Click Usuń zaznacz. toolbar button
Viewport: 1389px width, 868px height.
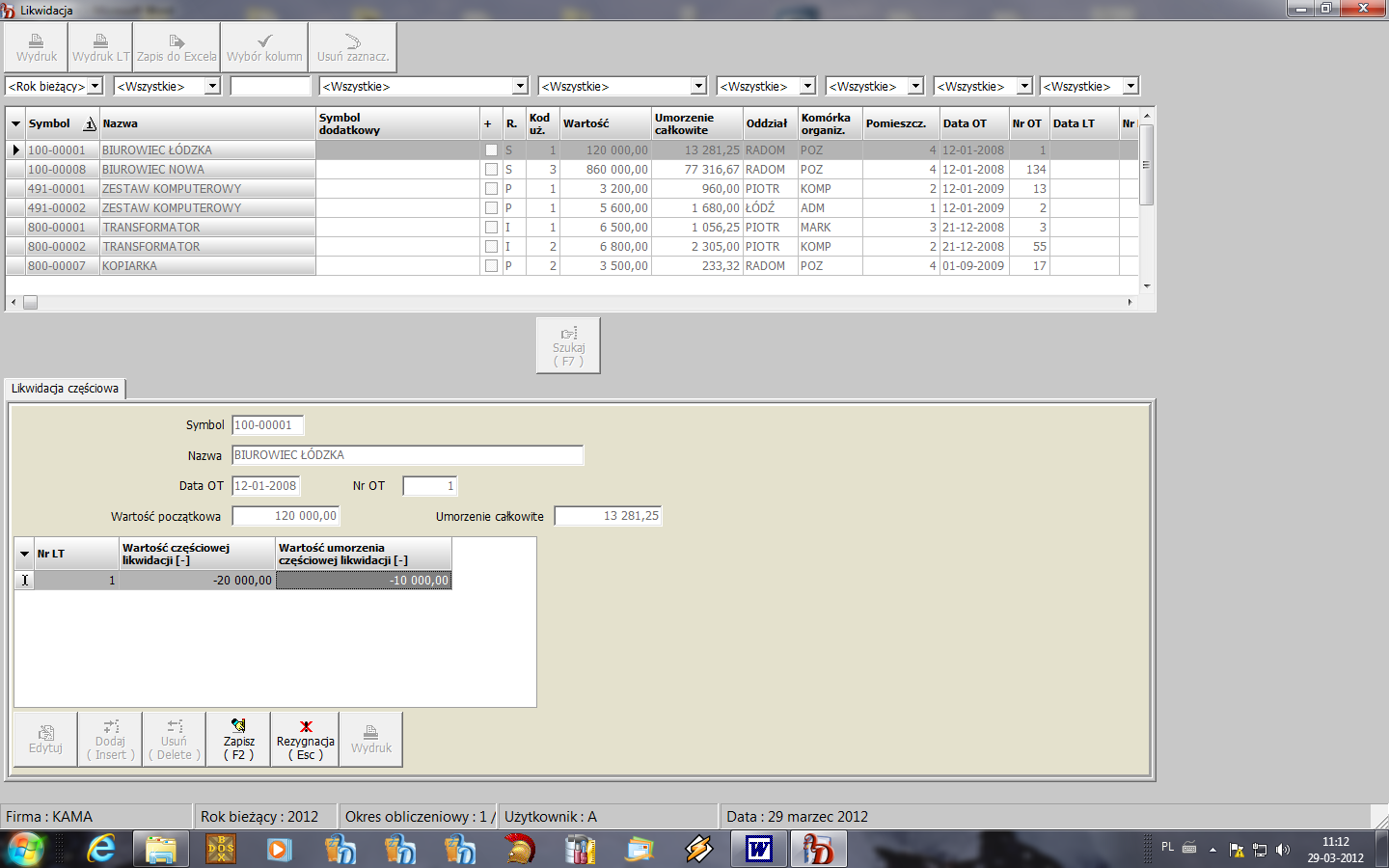click(353, 47)
